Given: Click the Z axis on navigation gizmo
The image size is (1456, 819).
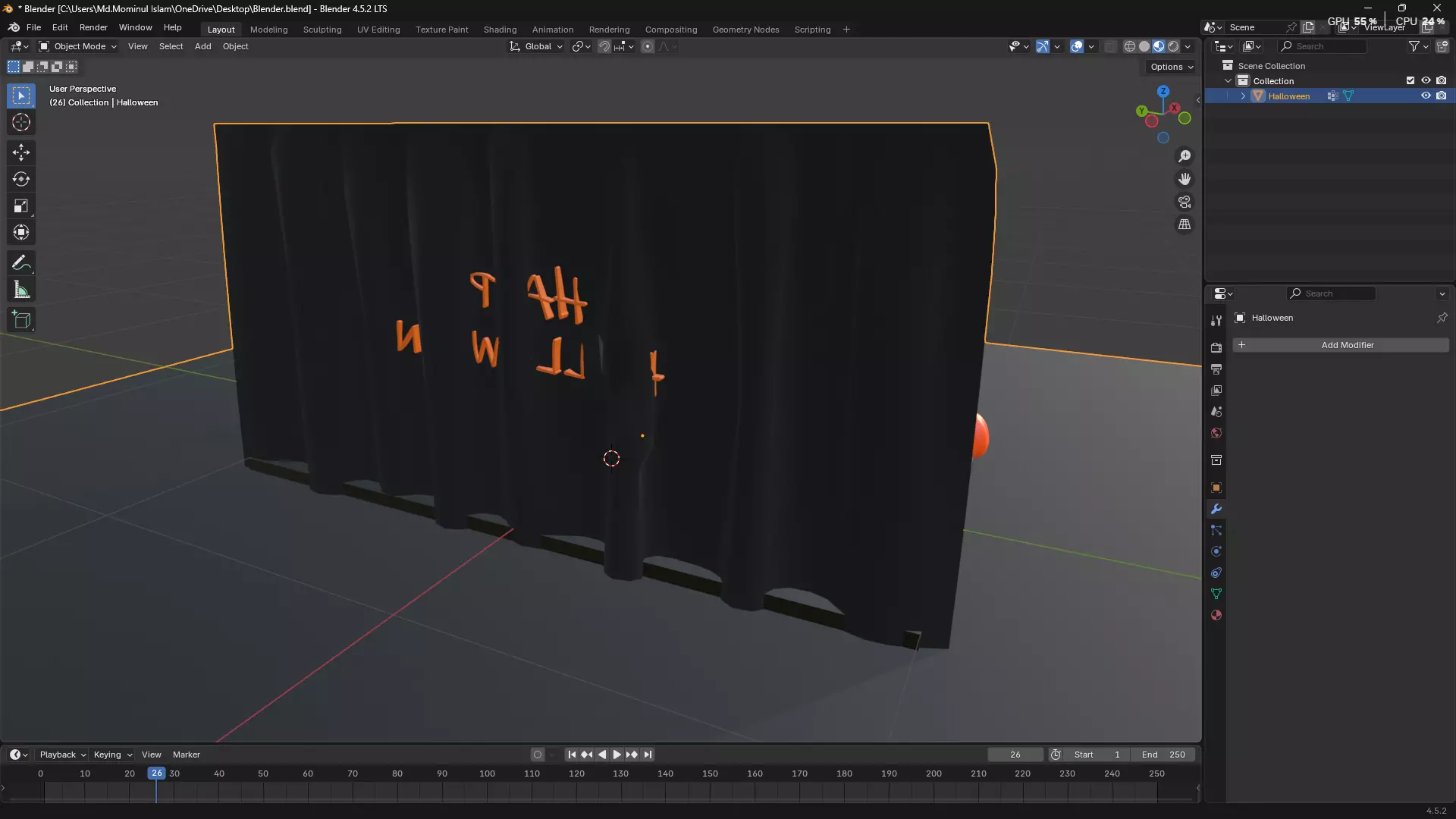Looking at the screenshot, I should (1163, 92).
